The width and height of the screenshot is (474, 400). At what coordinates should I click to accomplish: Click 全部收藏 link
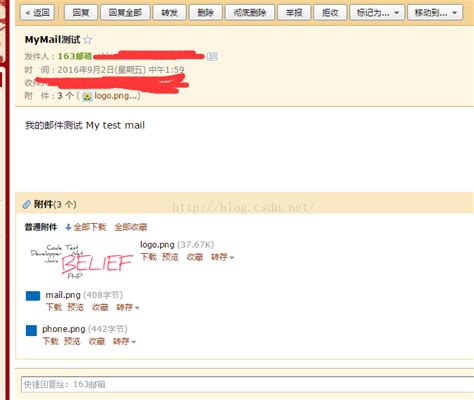click(131, 227)
